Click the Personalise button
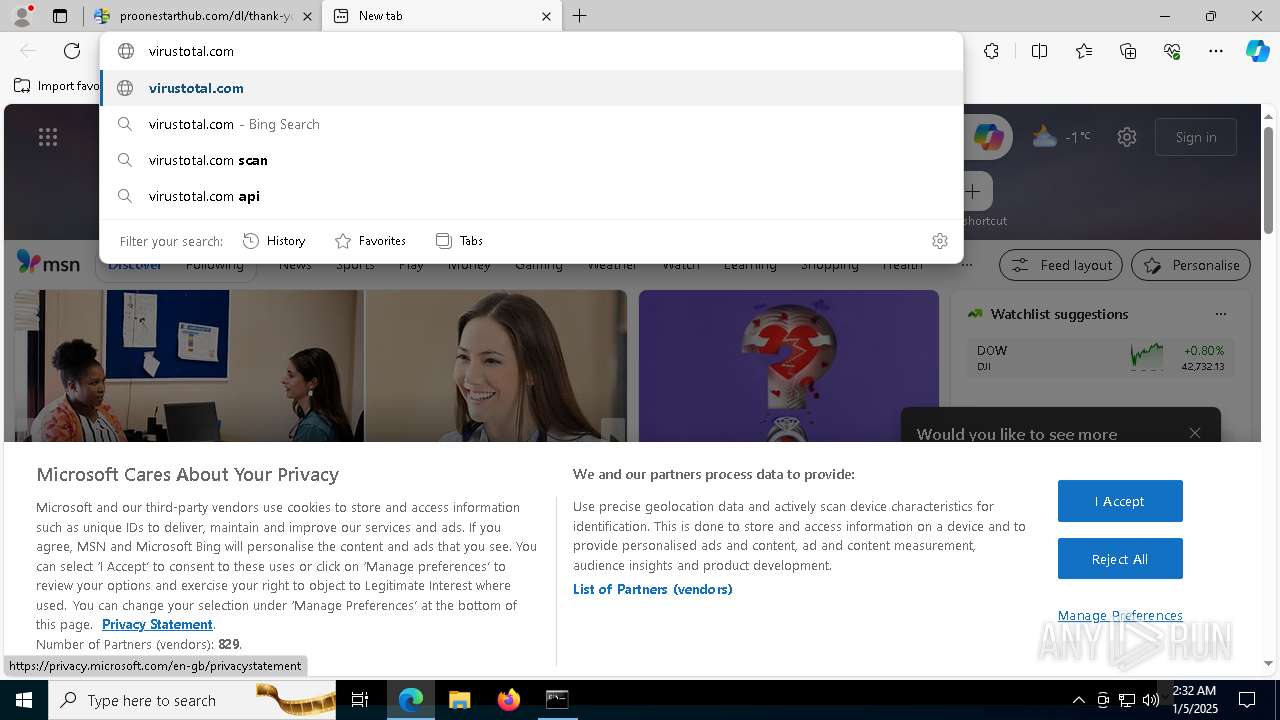Screen dimensions: 1280x720 coord(1191,265)
